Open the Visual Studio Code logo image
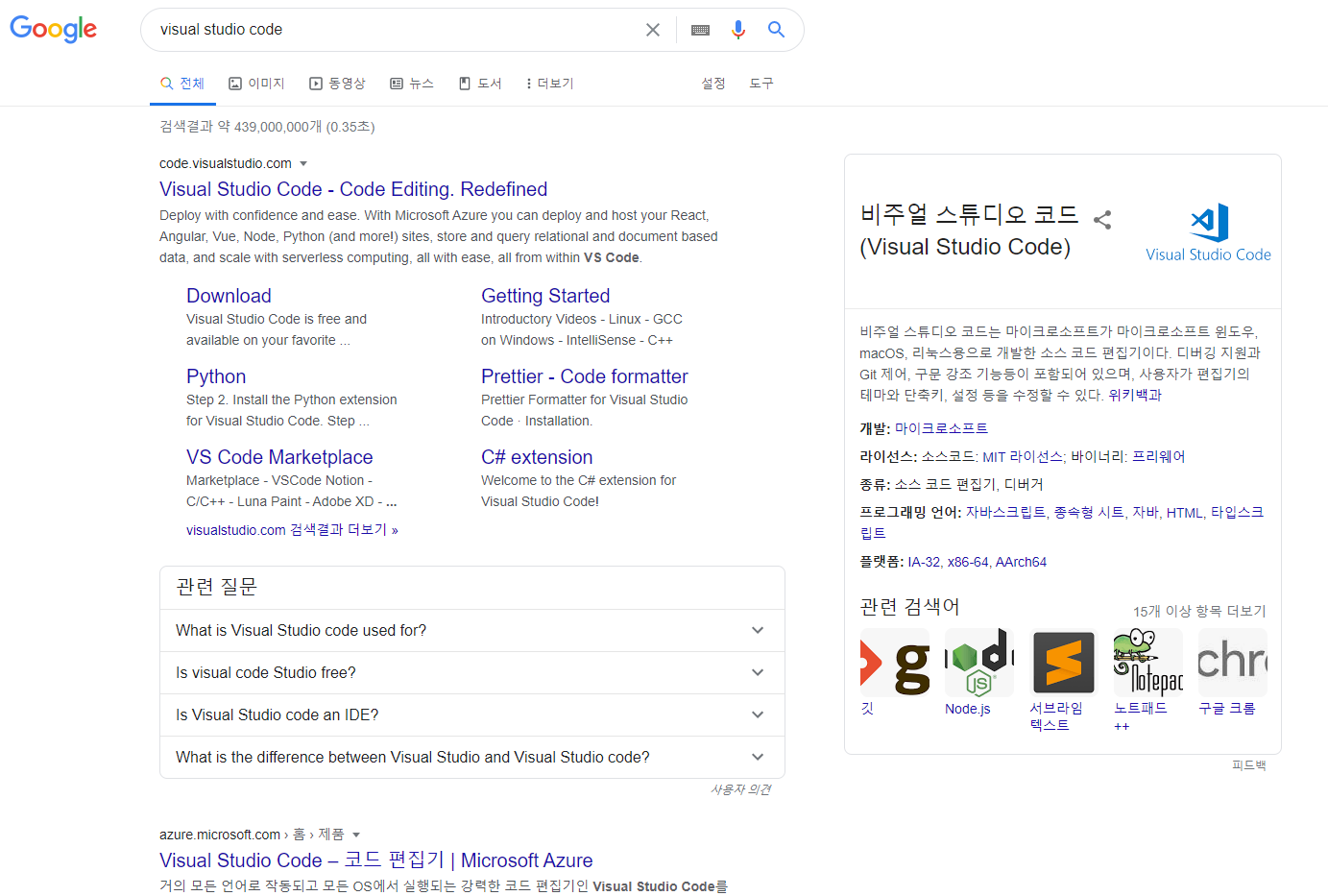The image size is (1328, 896). (x=1208, y=232)
